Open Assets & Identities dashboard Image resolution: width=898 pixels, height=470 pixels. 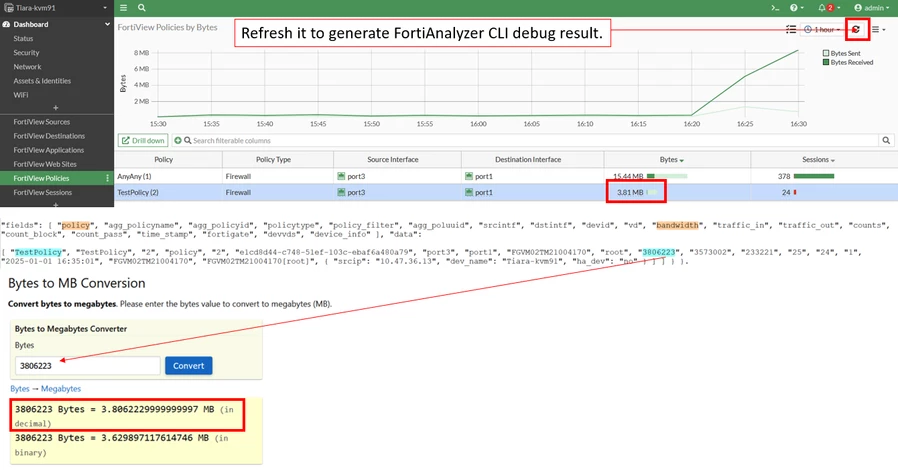pyautogui.click(x=42, y=81)
